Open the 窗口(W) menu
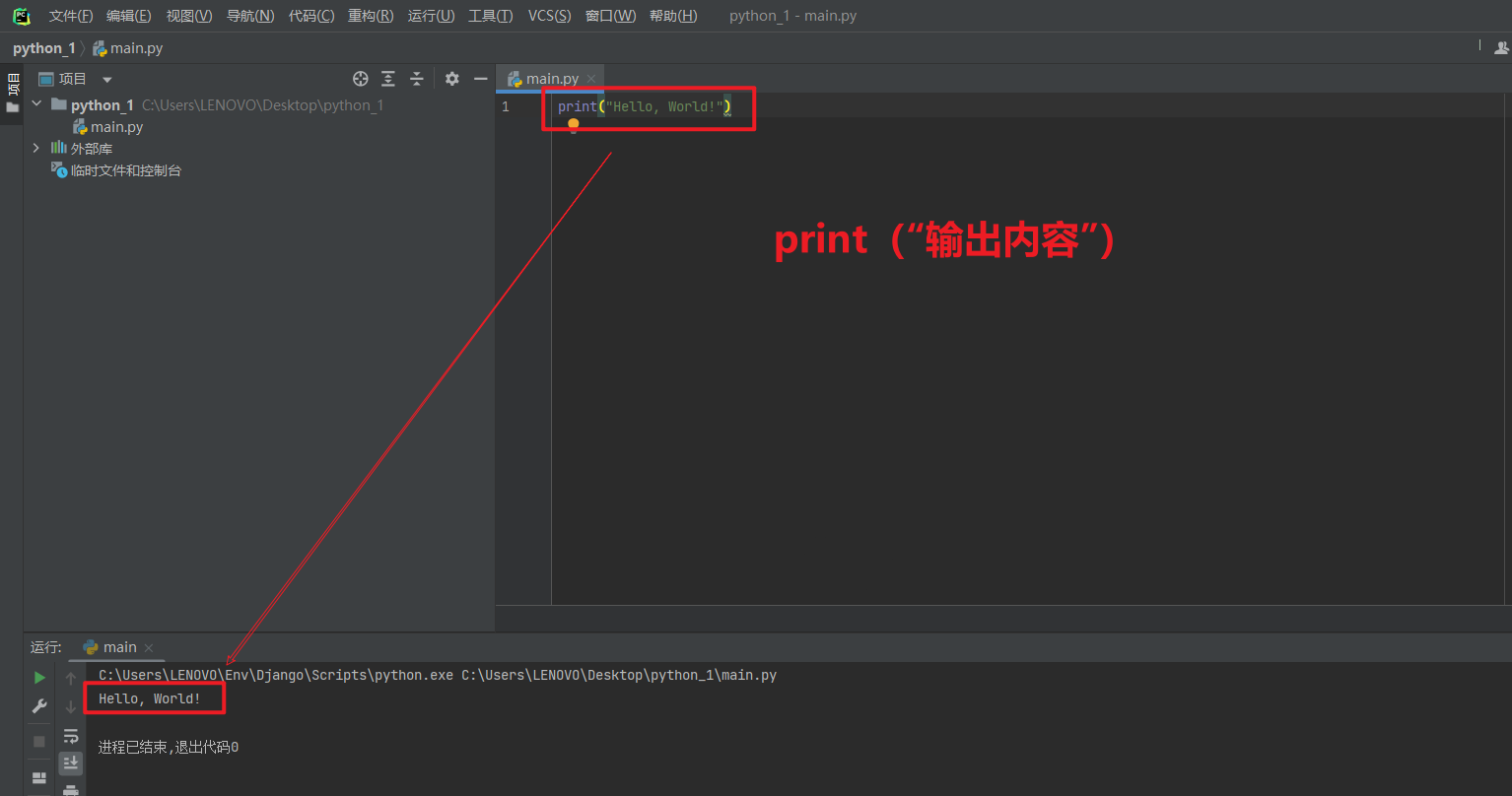Screen dimensions: 1512x796 tap(611, 16)
